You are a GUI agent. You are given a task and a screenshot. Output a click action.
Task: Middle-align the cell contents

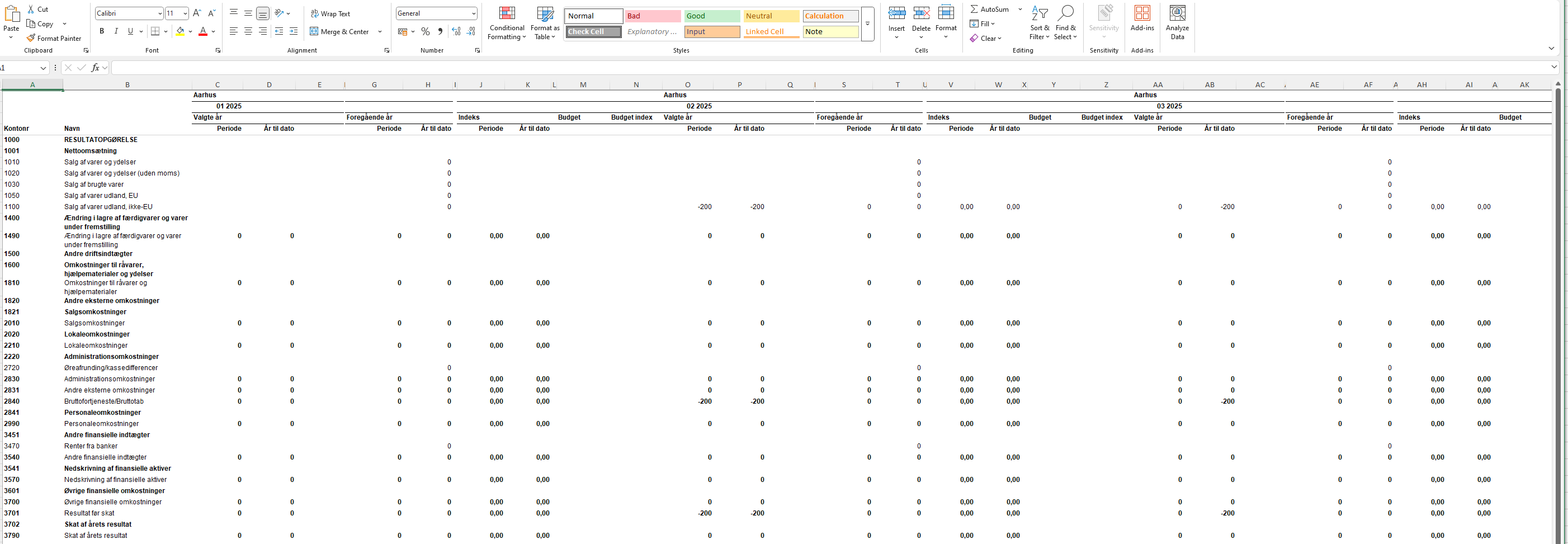(248, 13)
